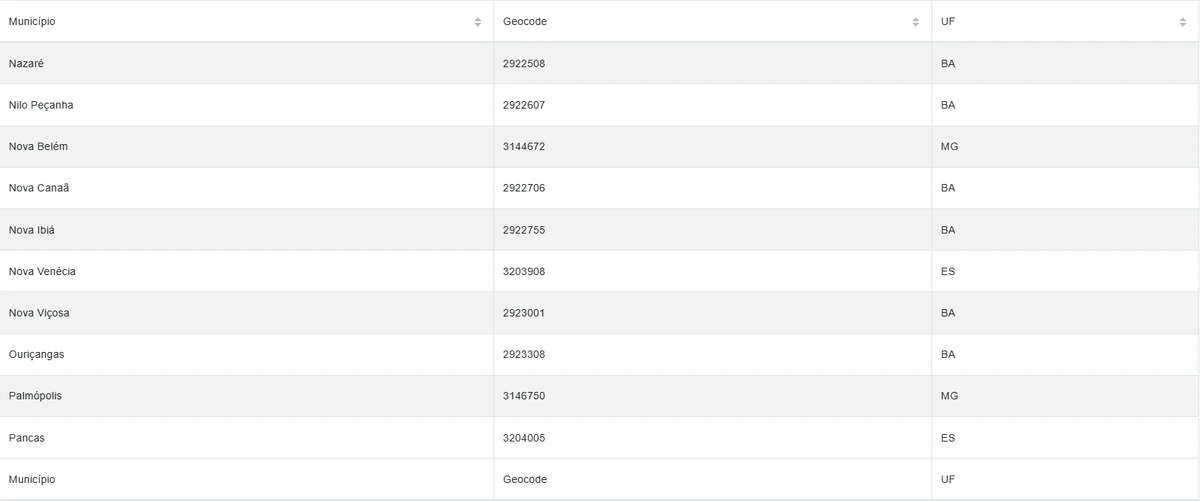The width and height of the screenshot is (1200, 502).
Task: Select the Pancas municipality cell
Action: [x=27, y=438]
